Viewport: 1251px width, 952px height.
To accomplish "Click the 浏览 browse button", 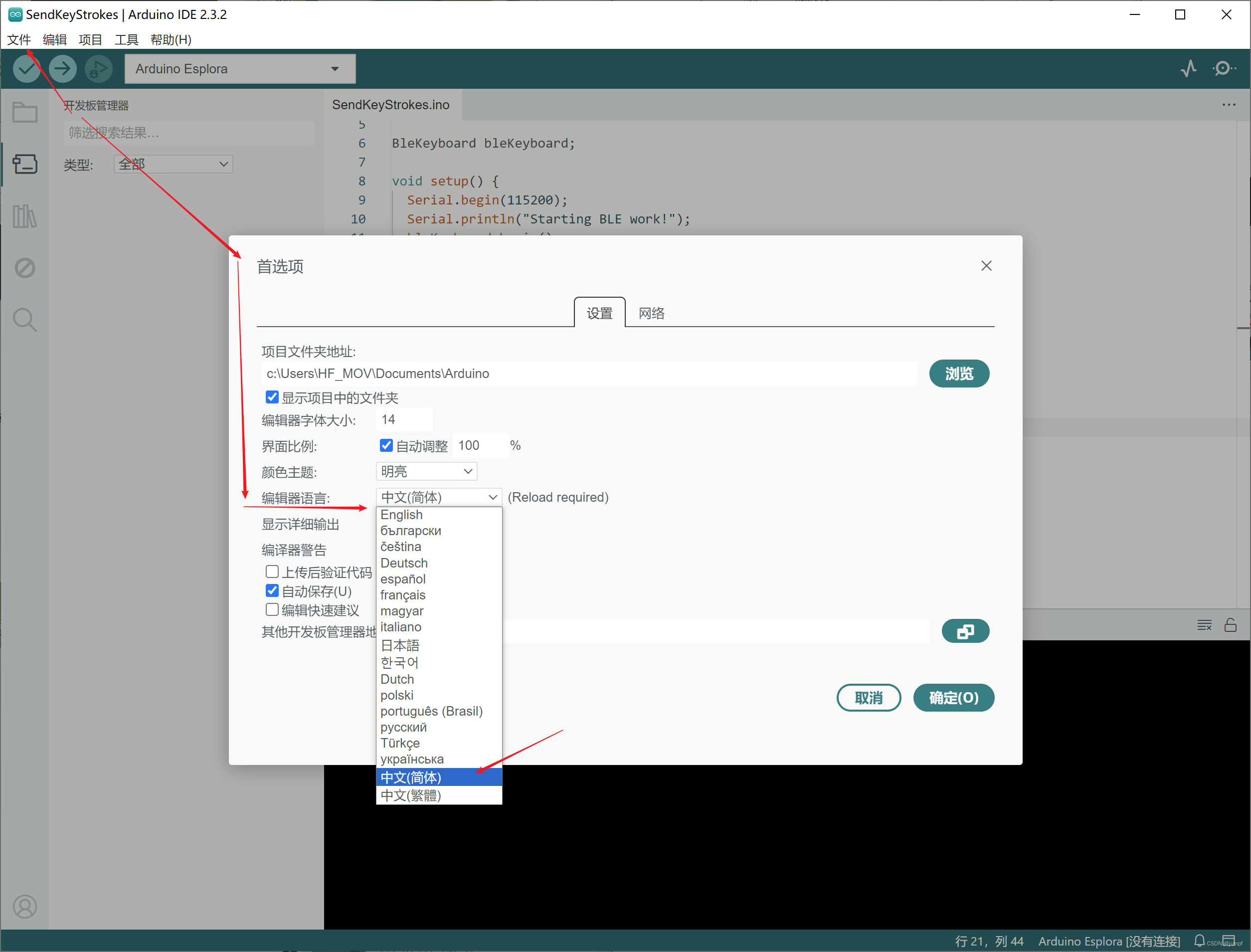I will click(x=959, y=374).
